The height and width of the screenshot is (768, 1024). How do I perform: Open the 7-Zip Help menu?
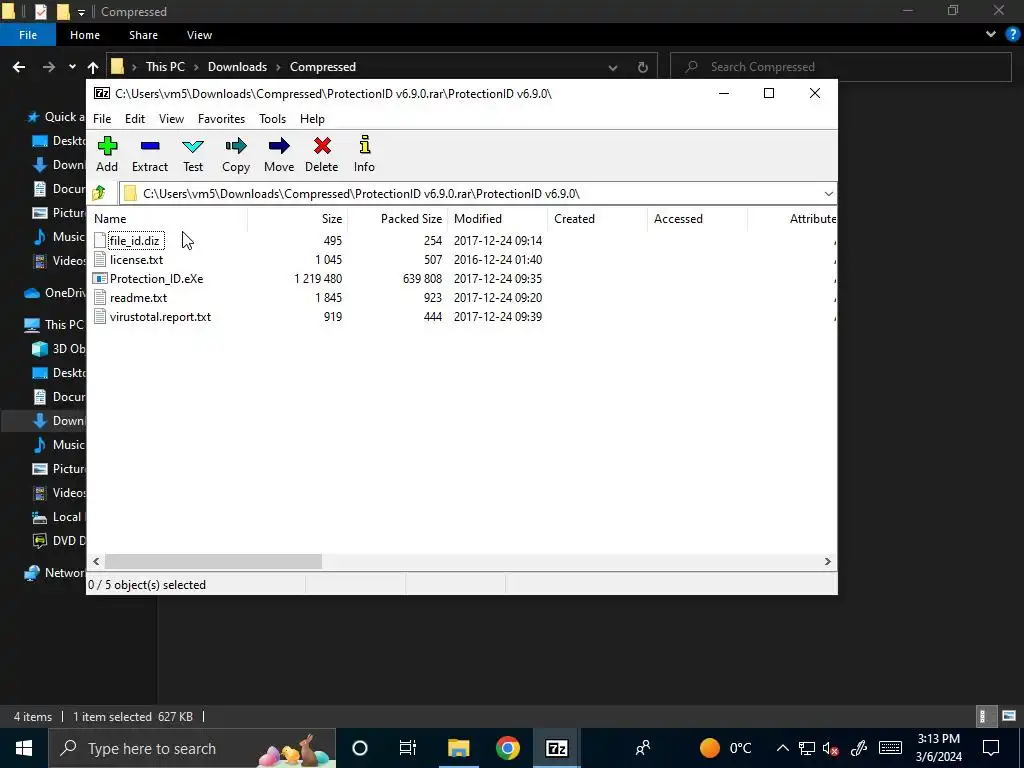[312, 119]
